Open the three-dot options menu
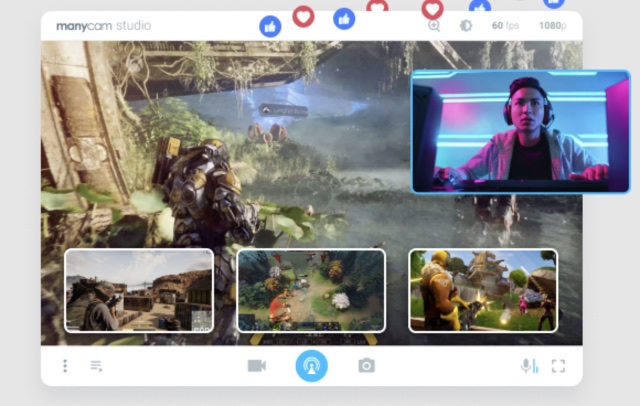The height and width of the screenshot is (406, 640). click(x=65, y=366)
